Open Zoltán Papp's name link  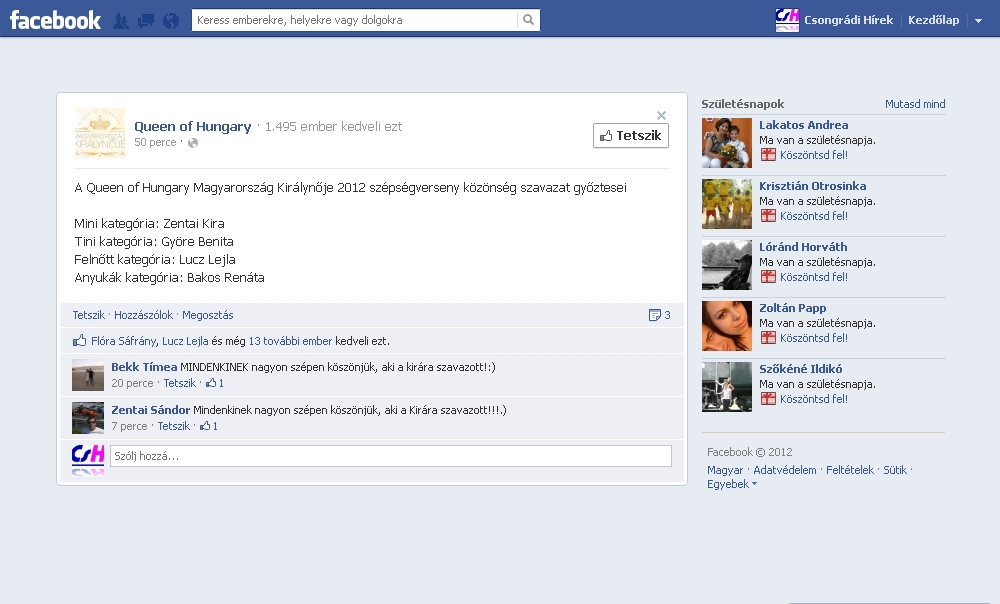coord(793,308)
